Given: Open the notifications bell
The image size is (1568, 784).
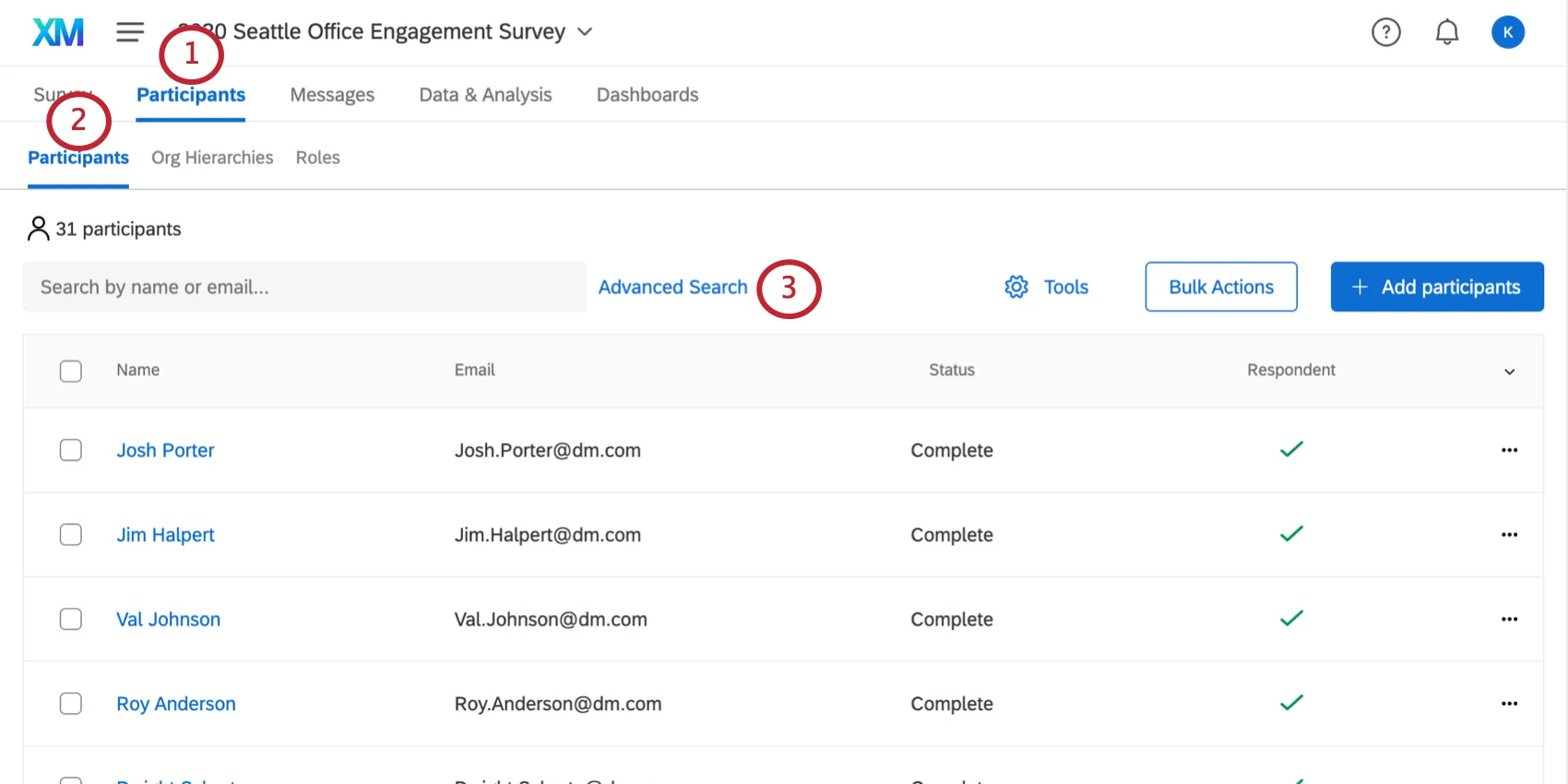Looking at the screenshot, I should [x=1446, y=32].
